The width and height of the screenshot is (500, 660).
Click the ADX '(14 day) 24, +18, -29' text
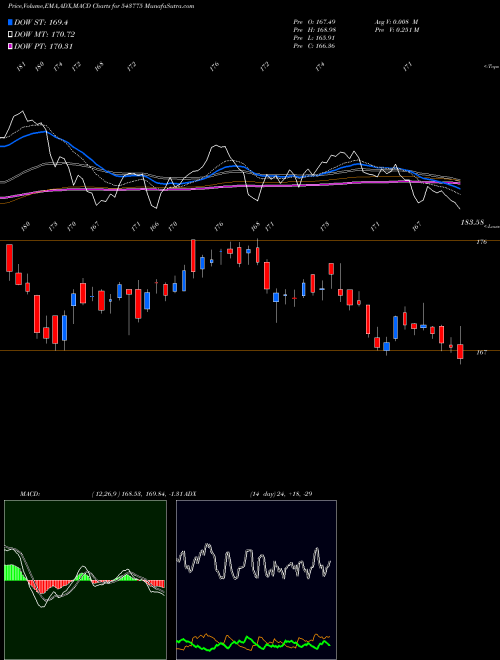click(281, 494)
